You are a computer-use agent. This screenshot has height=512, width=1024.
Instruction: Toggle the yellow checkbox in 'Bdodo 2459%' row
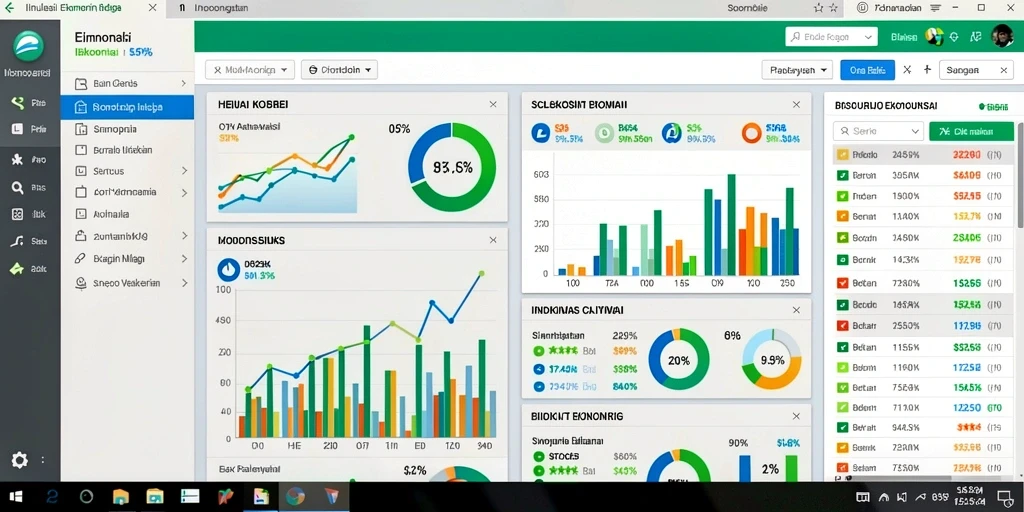(x=842, y=155)
